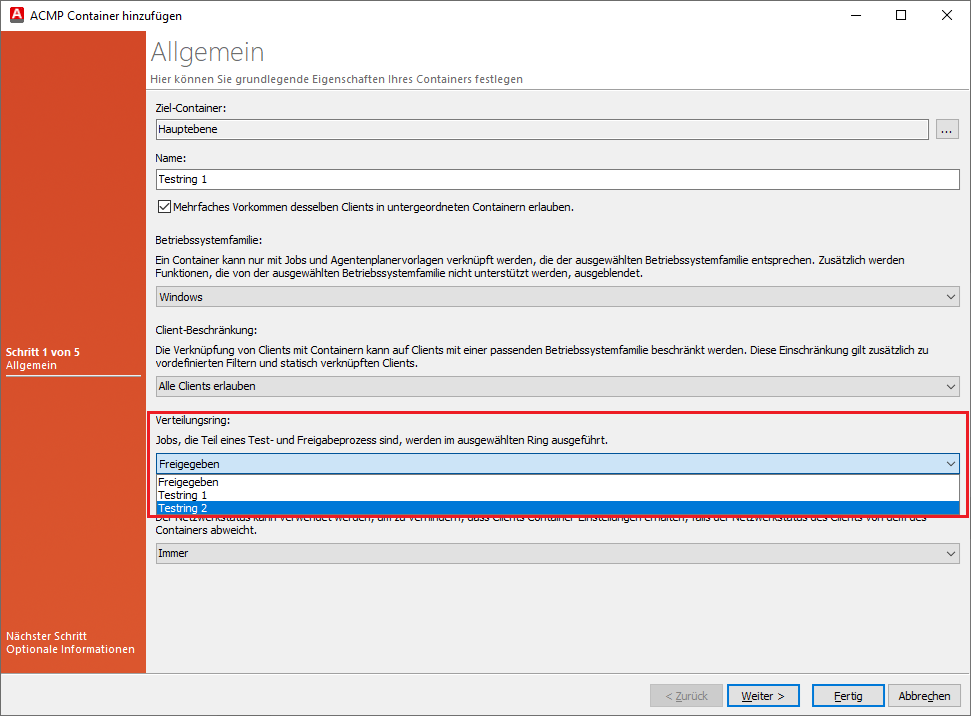971x716 pixels.
Task: Click the Ziel-Container field showing 'Hauptebene'
Action: (x=400, y=128)
